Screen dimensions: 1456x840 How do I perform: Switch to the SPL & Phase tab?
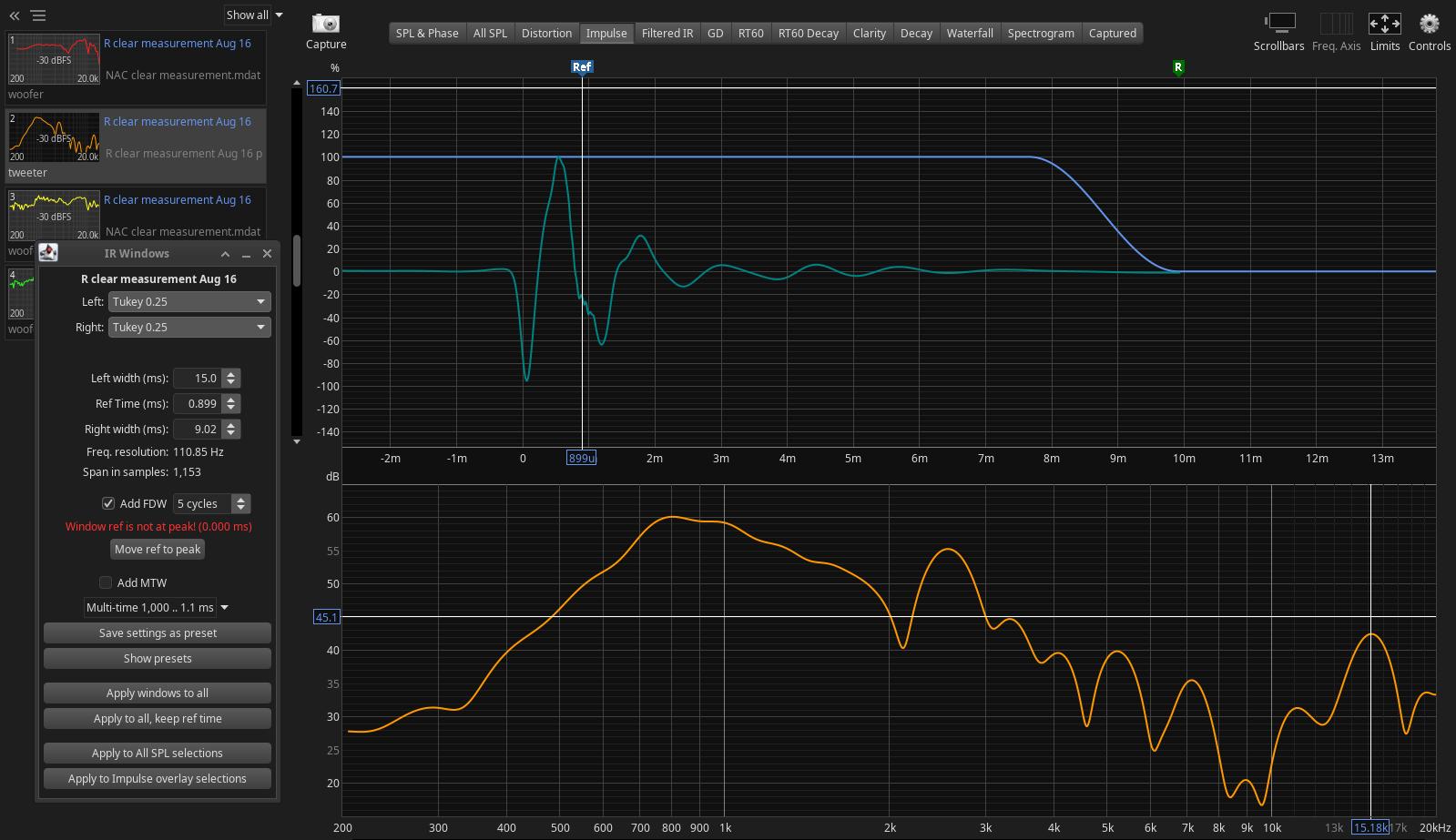pyautogui.click(x=427, y=33)
